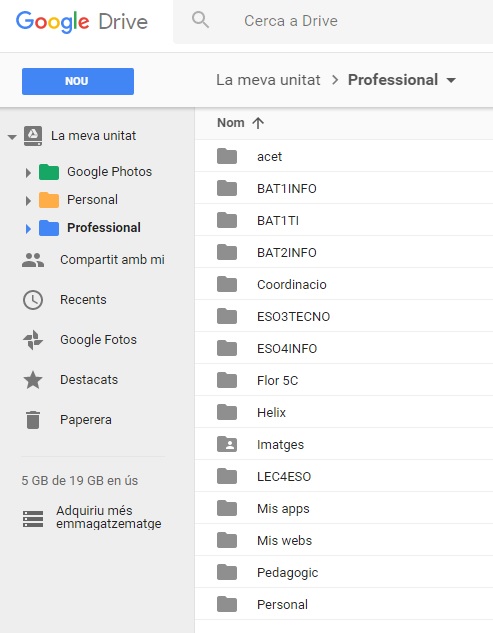
Task: Select the Coordinacio folder name
Action: pyautogui.click(x=292, y=285)
